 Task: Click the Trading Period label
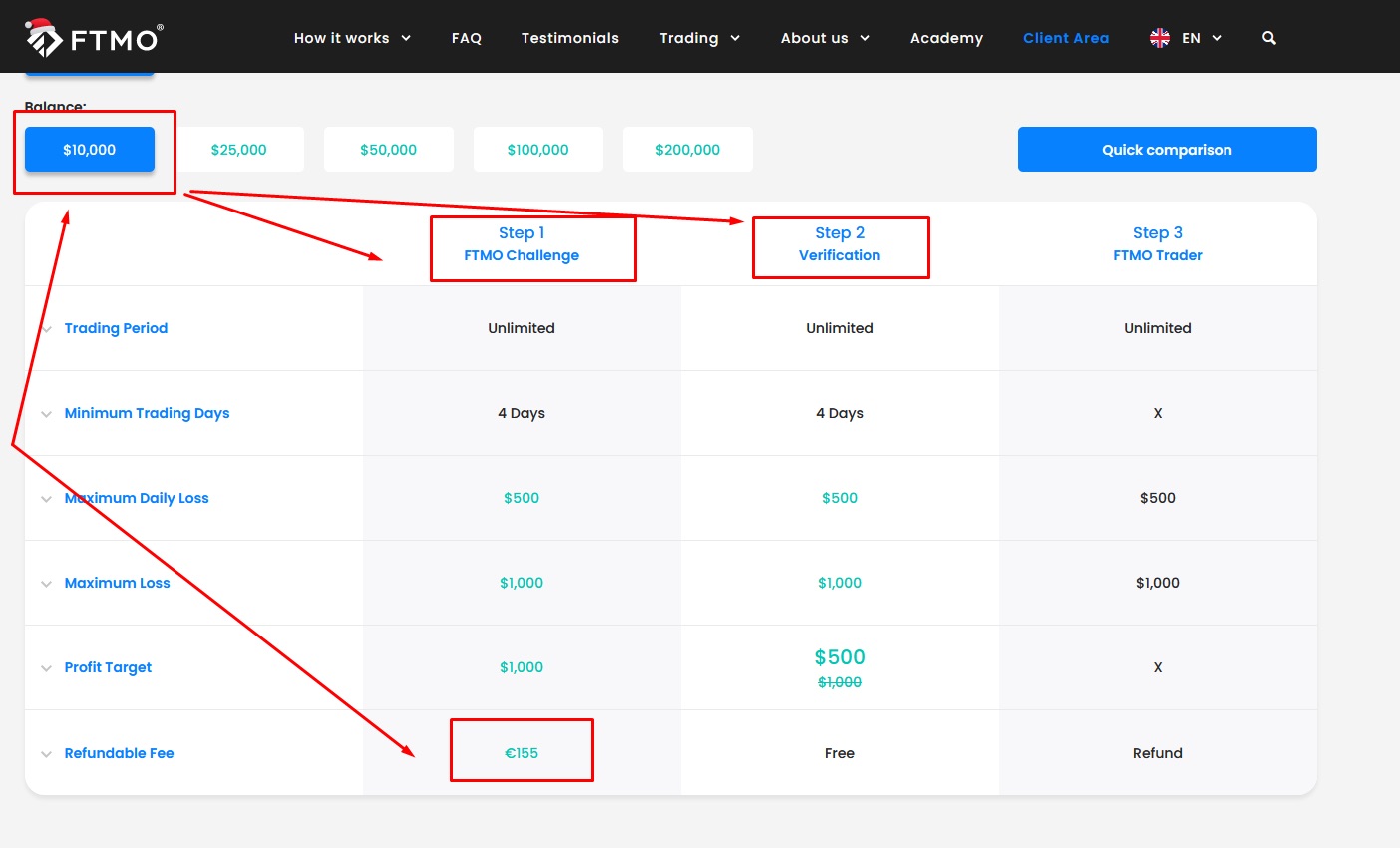tap(116, 328)
